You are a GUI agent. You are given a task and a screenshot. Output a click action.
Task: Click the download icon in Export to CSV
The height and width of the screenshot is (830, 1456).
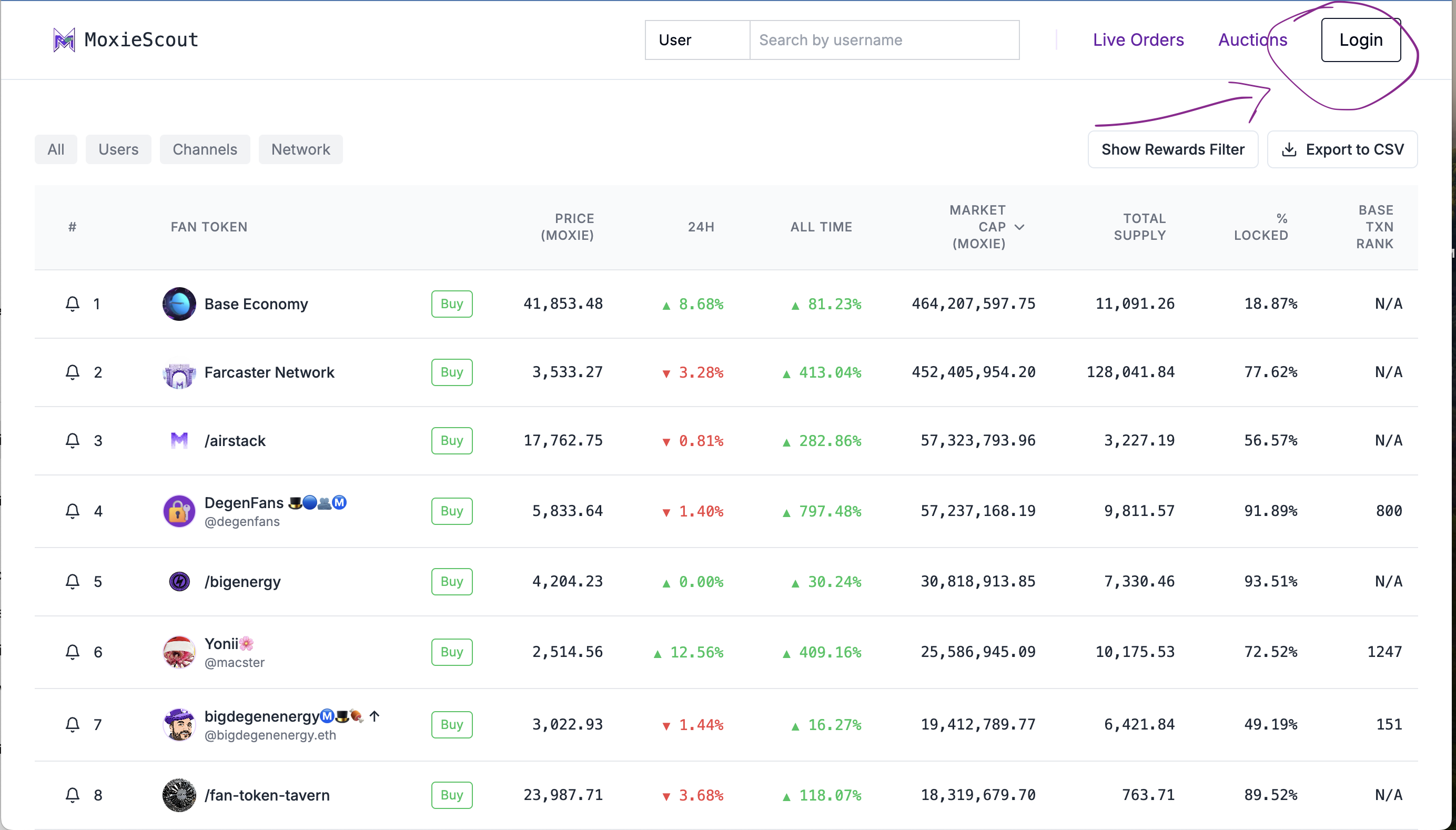[x=1288, y=149]
